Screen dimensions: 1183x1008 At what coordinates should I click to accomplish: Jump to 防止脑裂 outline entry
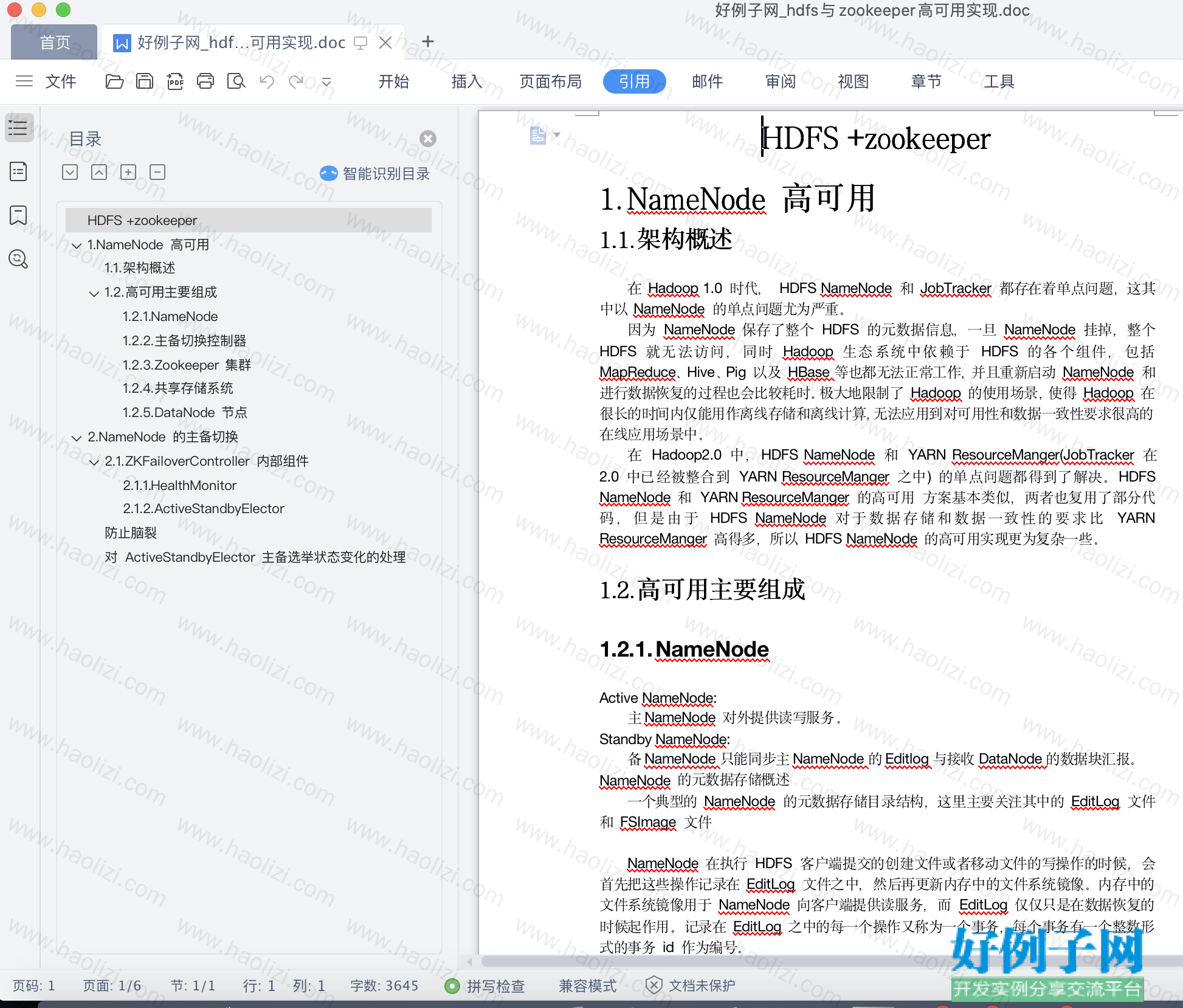click(131, 533)
